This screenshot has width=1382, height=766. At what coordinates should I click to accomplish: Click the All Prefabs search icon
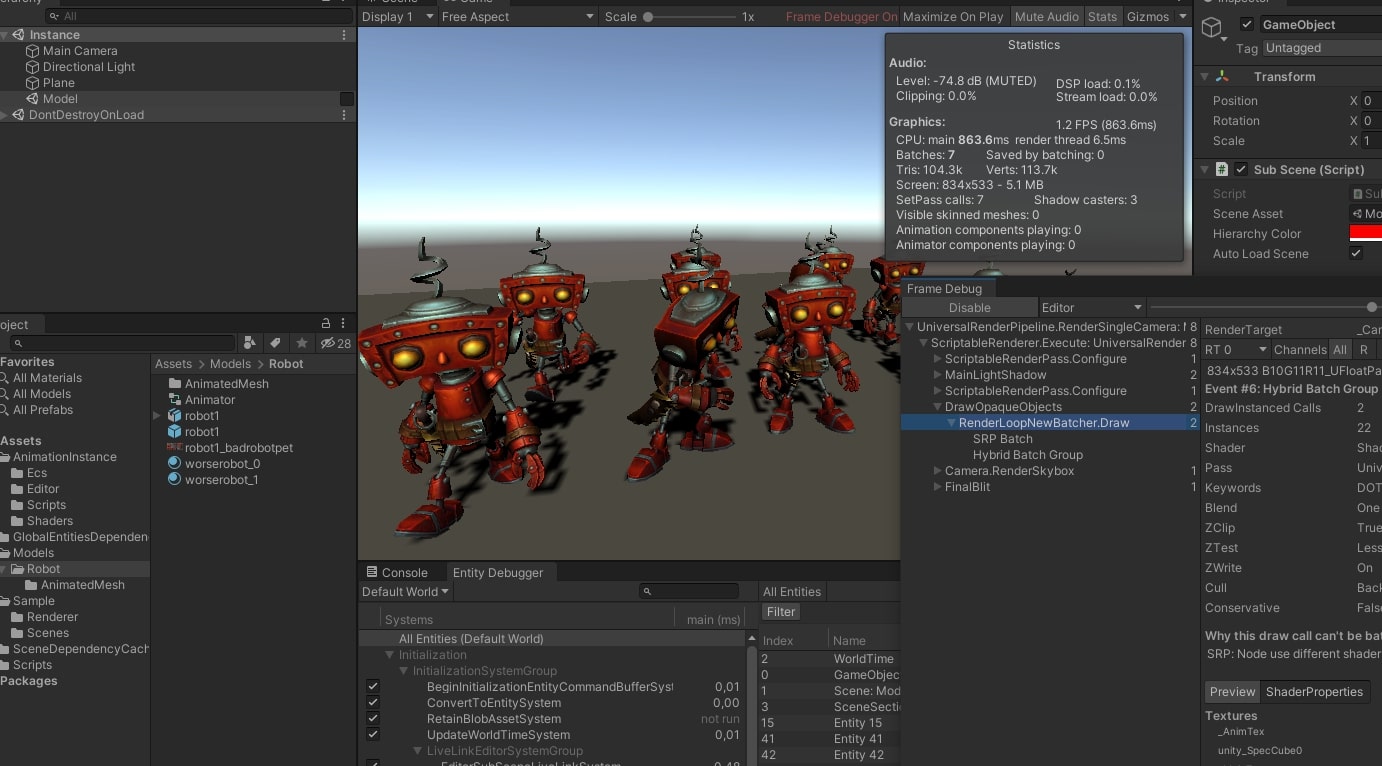tap(6, 410)
